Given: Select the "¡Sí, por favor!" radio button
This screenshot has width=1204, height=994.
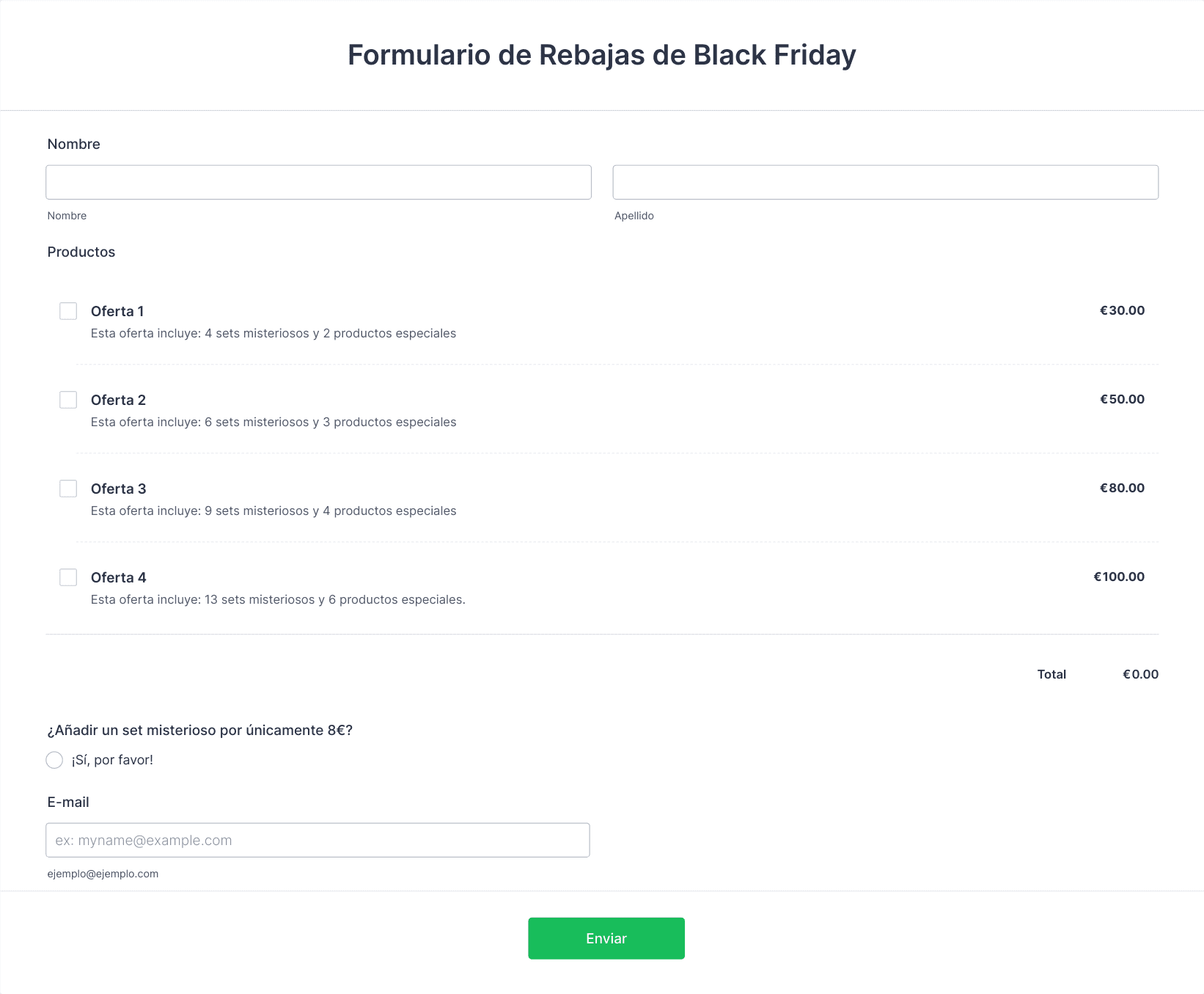Looking at the screenshot, I should coord(54,760).
